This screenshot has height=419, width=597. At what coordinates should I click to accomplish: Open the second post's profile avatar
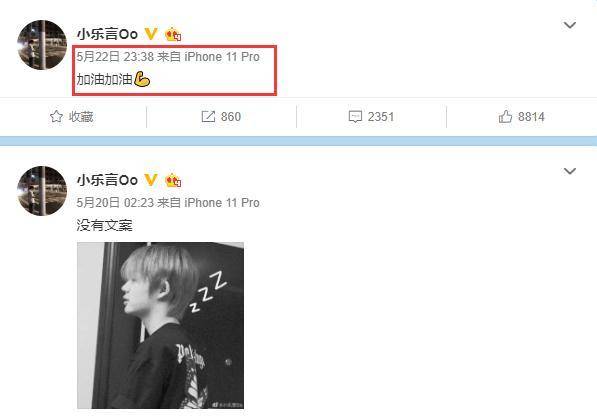[42, 191]
